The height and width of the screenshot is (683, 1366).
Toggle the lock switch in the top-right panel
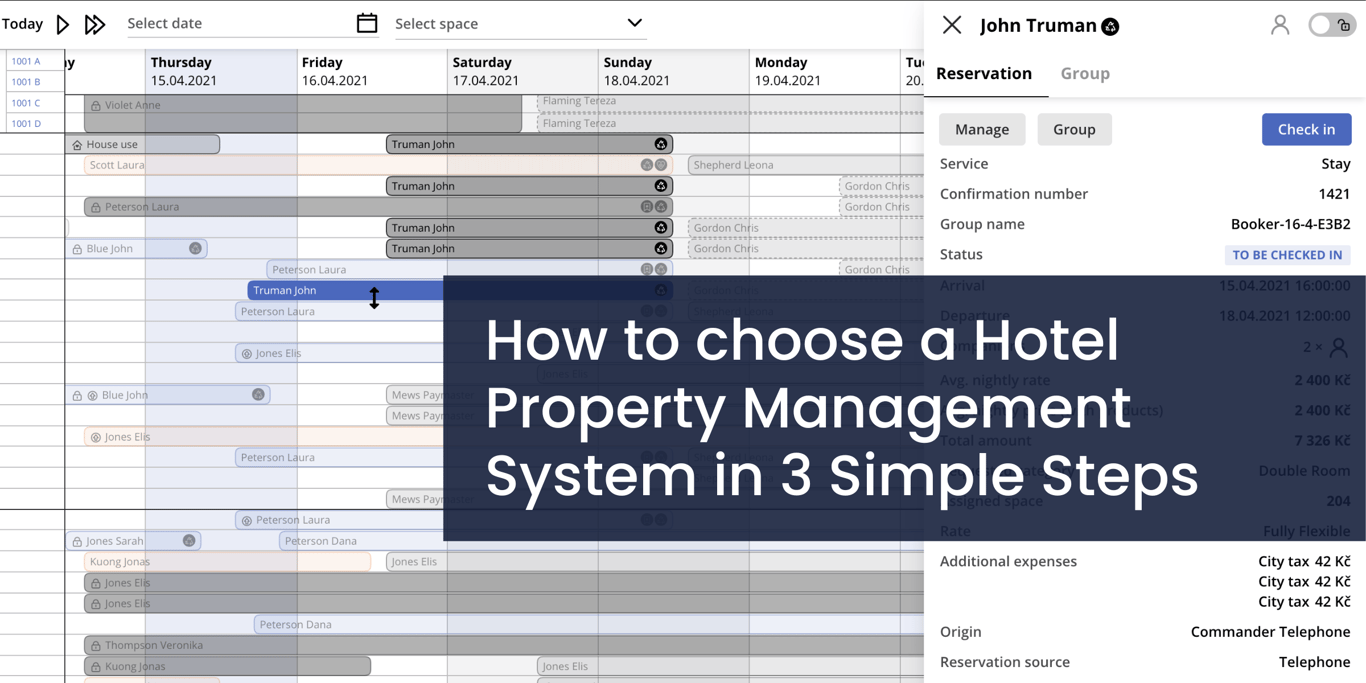point(1332,25)
